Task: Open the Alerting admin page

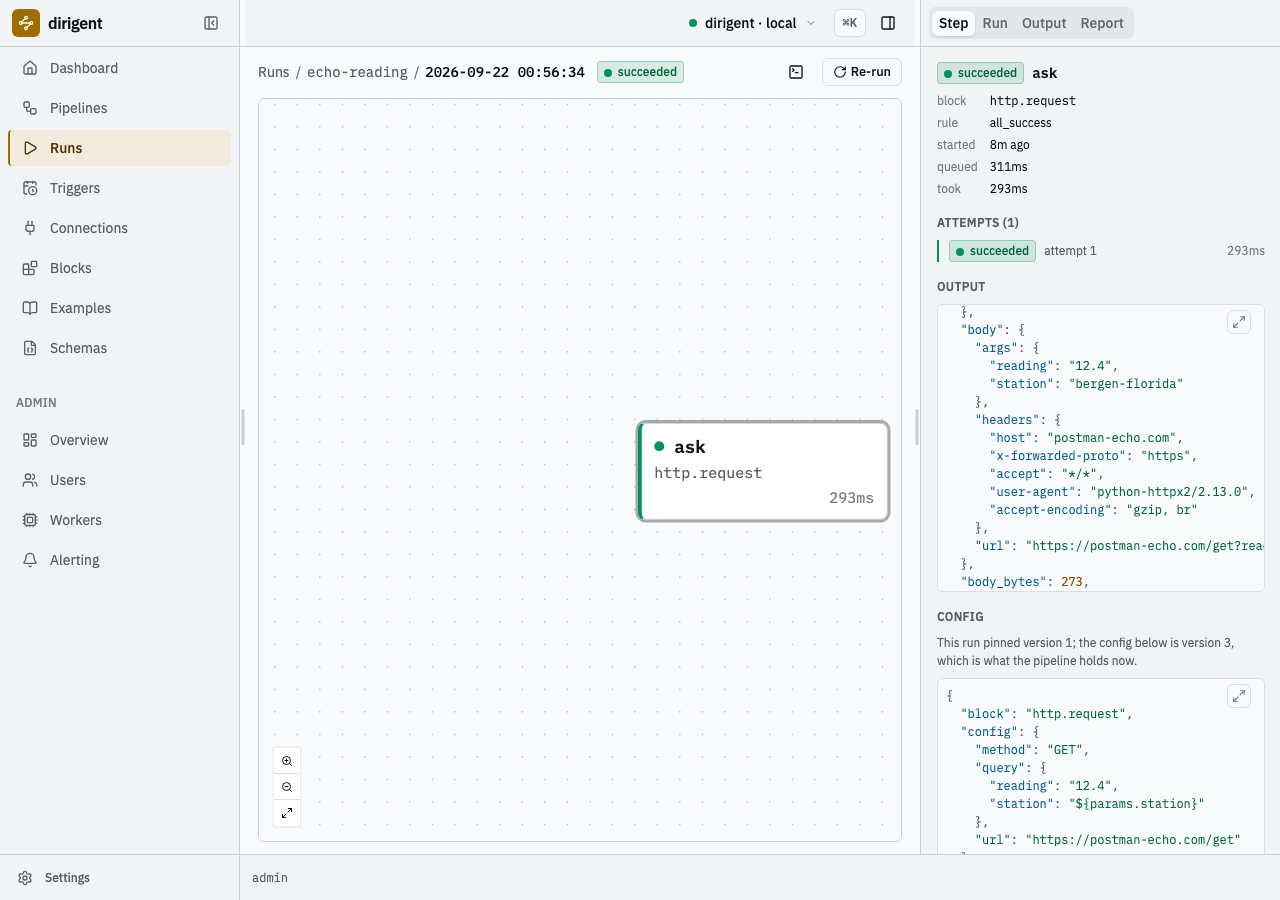Action: (119, 560)
